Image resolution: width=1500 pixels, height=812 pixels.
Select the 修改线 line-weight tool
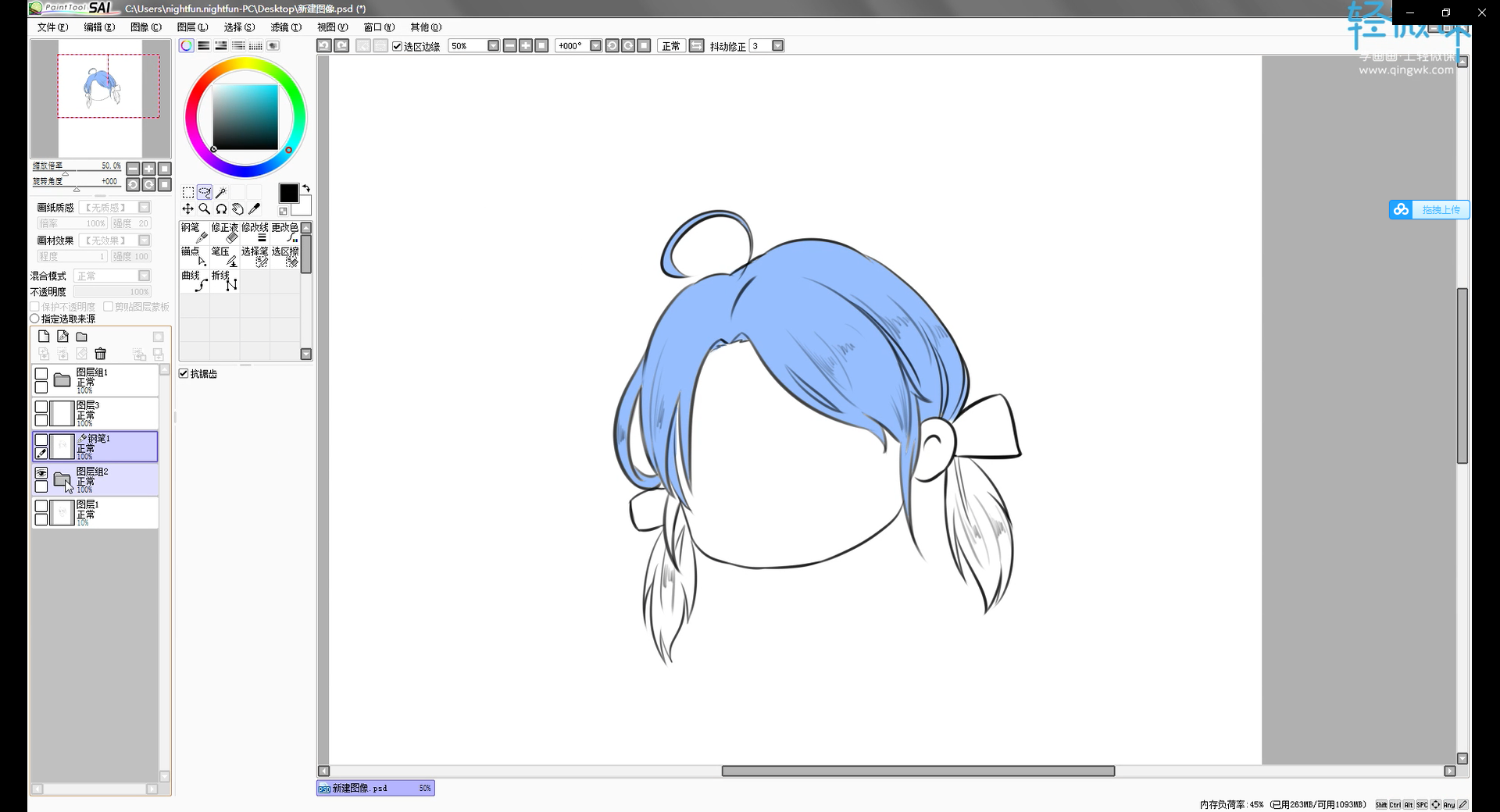[x=255, y=233]
